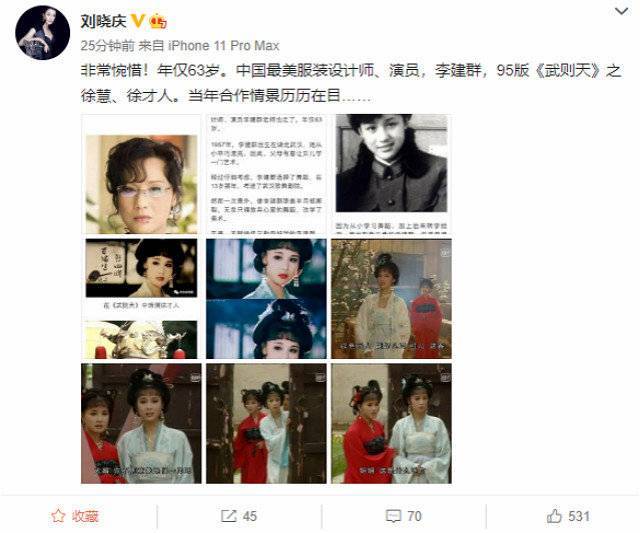The height and width of the screenshot is (533, 640).
Task: Like the post with thumbs-up 531
Action: 554,516
